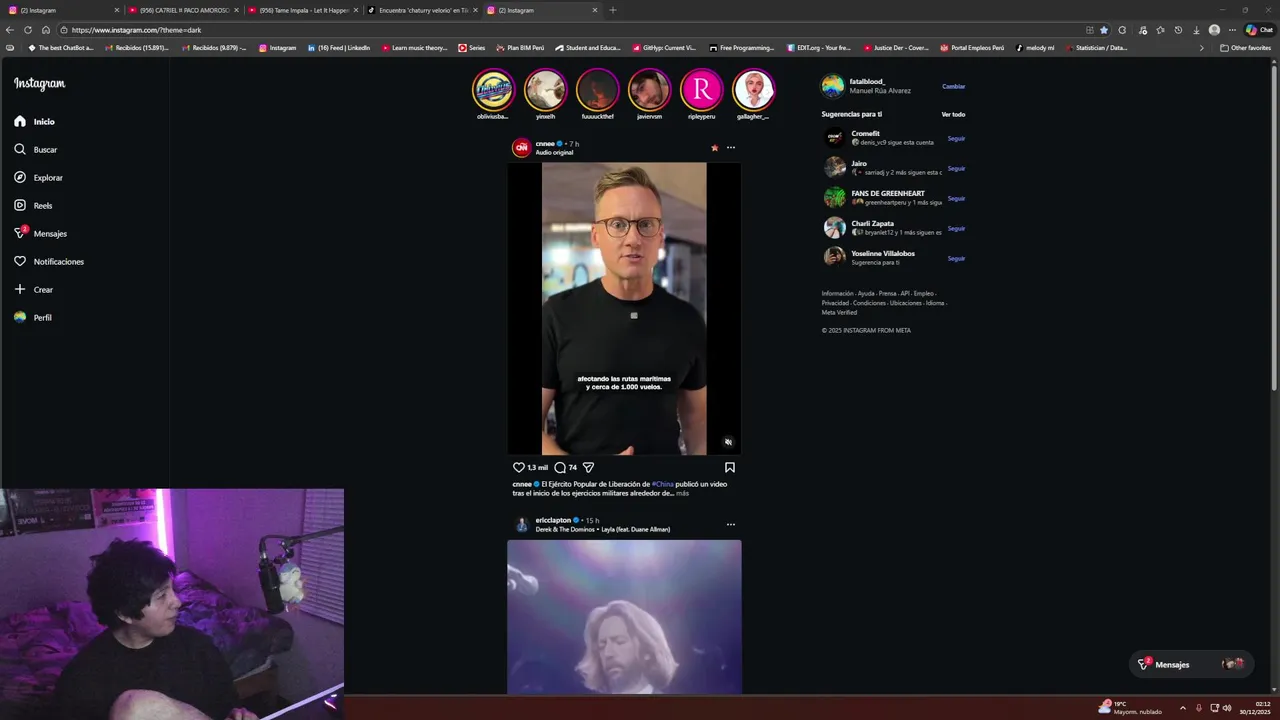Show hidden system tray icons

point(1183,708)
